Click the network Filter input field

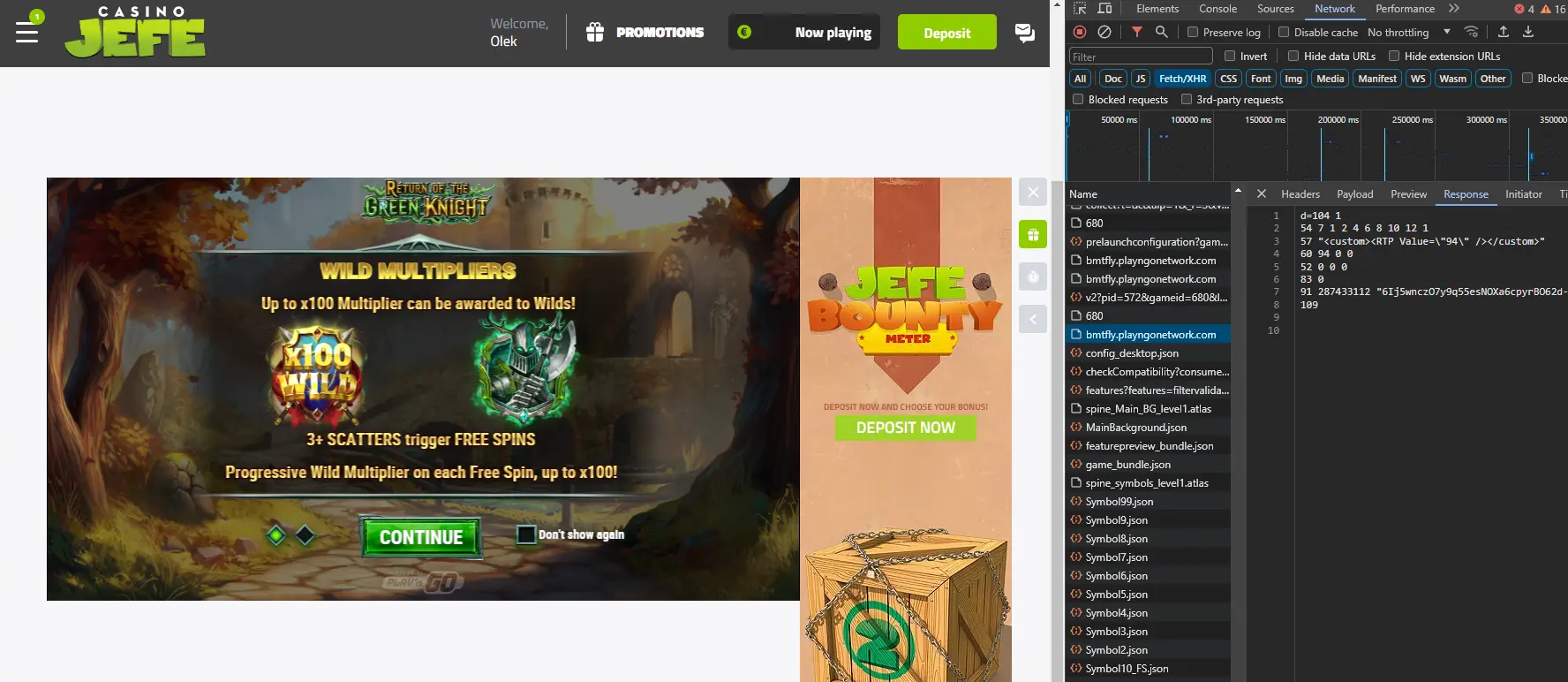pyautogui.click(x=1141, y=57)
